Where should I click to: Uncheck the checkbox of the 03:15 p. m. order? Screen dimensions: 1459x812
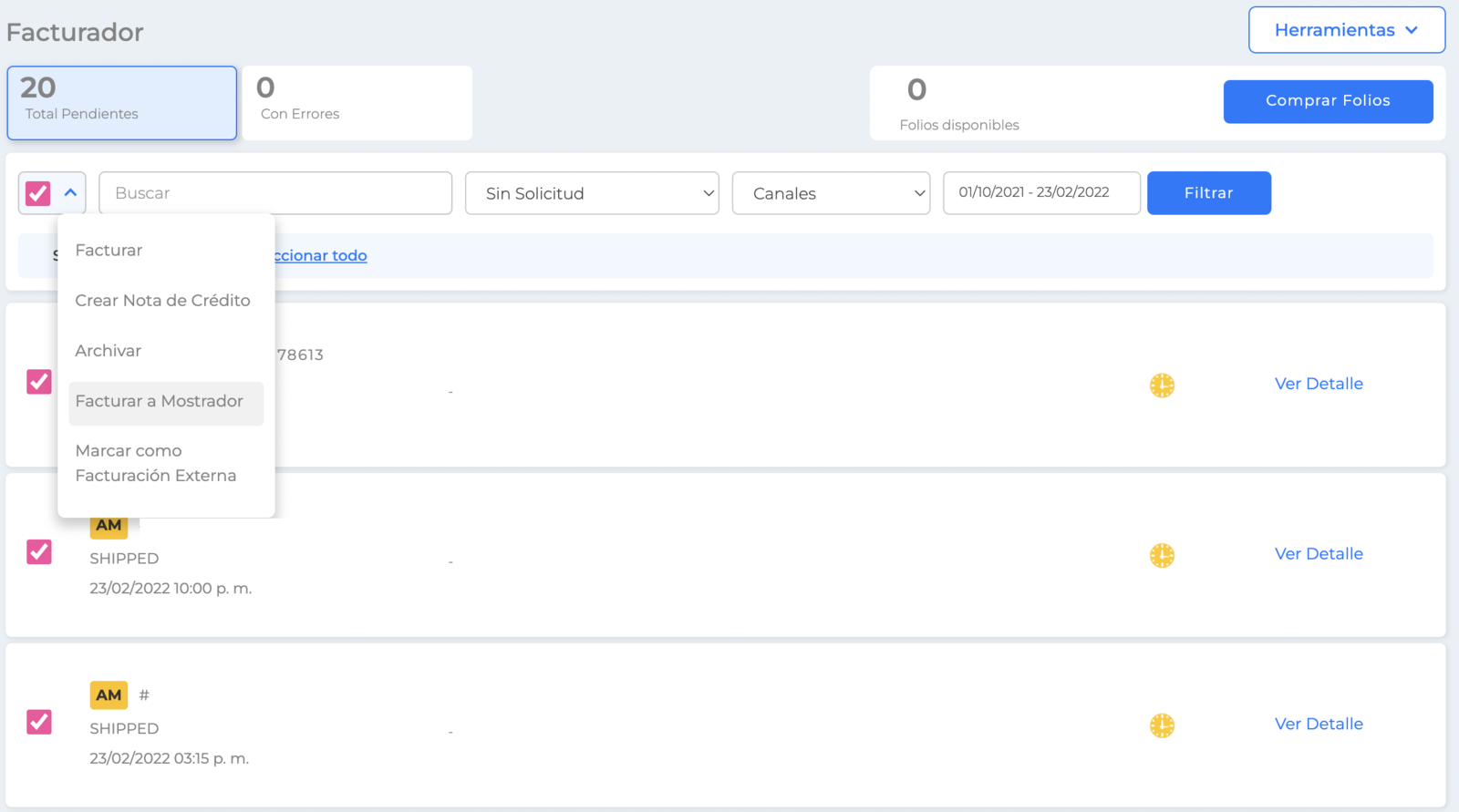pyautogui.click(x=39, y=722)
